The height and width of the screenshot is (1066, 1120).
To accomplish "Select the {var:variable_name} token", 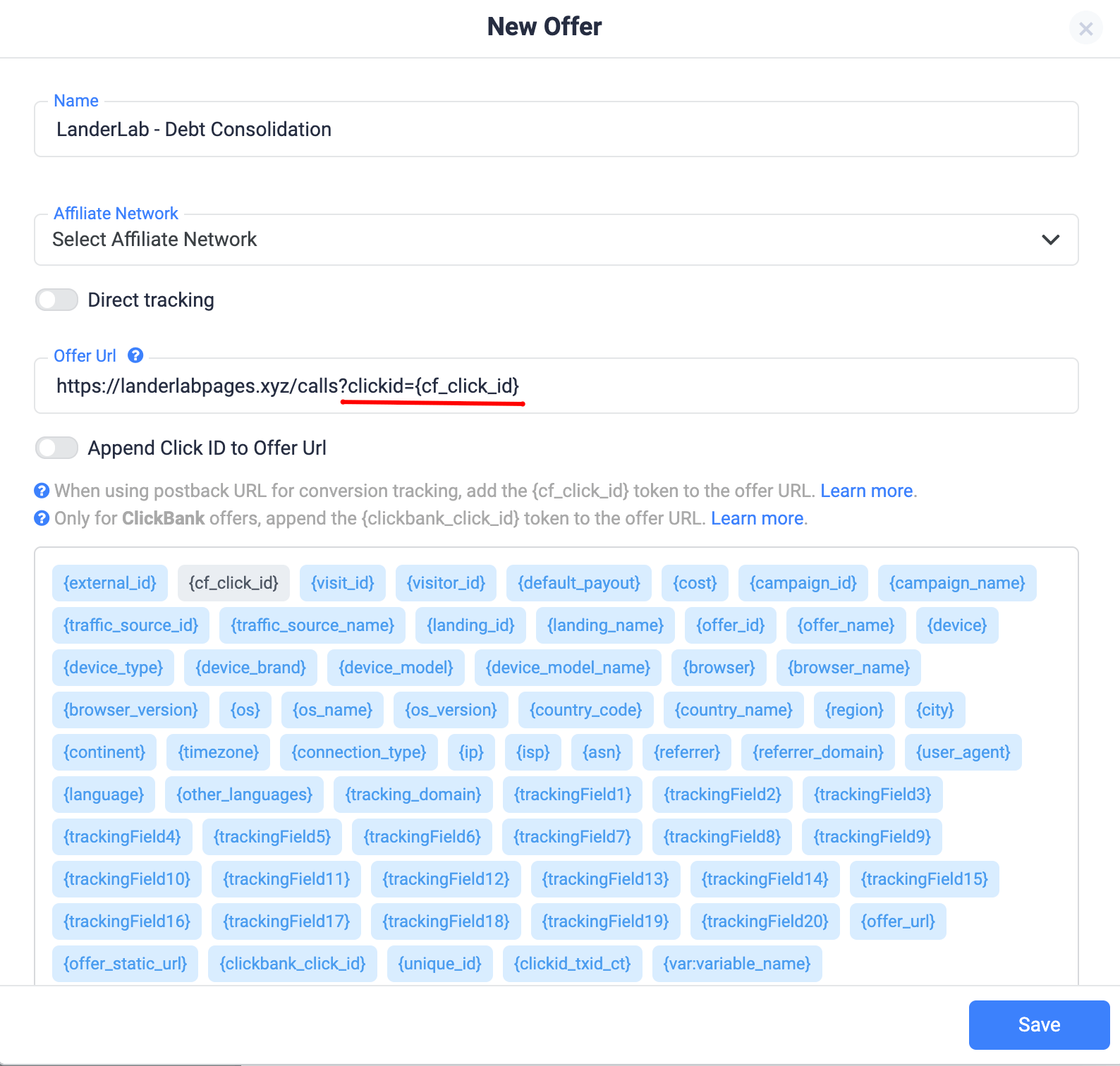I will pos(737,964).
